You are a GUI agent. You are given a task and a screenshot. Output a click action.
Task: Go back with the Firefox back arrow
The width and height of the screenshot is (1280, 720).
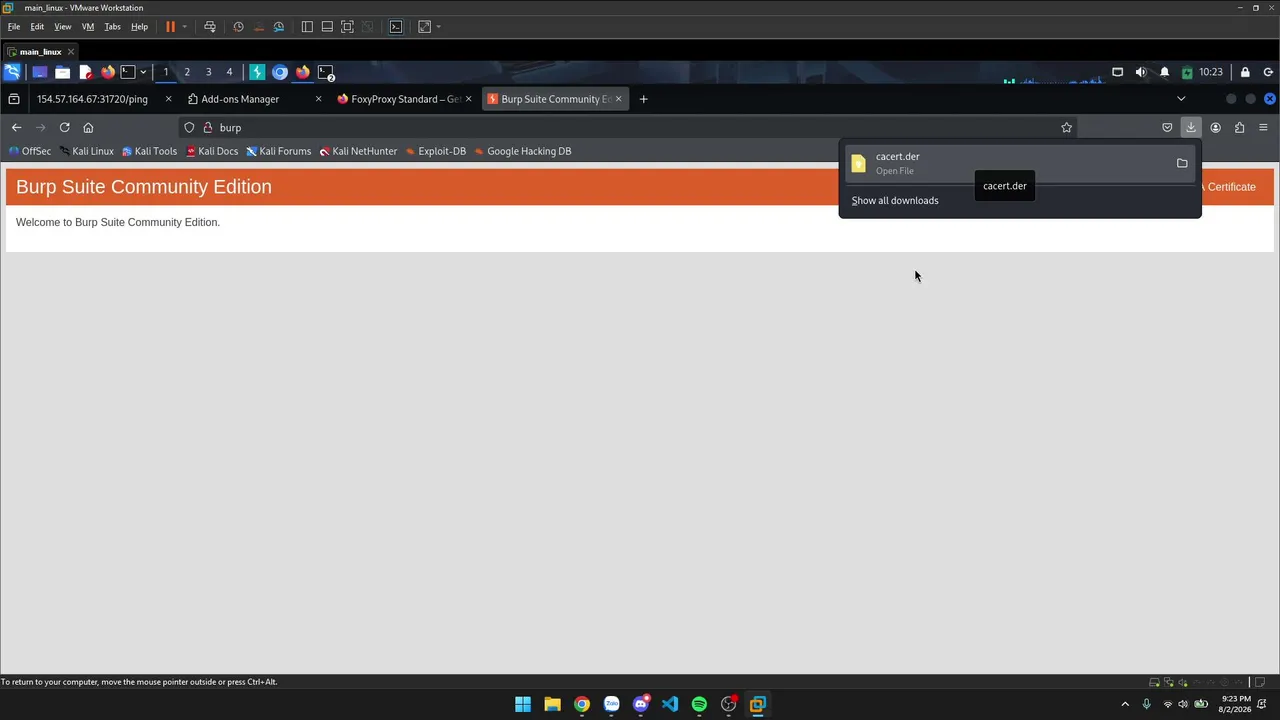[16, 127]
